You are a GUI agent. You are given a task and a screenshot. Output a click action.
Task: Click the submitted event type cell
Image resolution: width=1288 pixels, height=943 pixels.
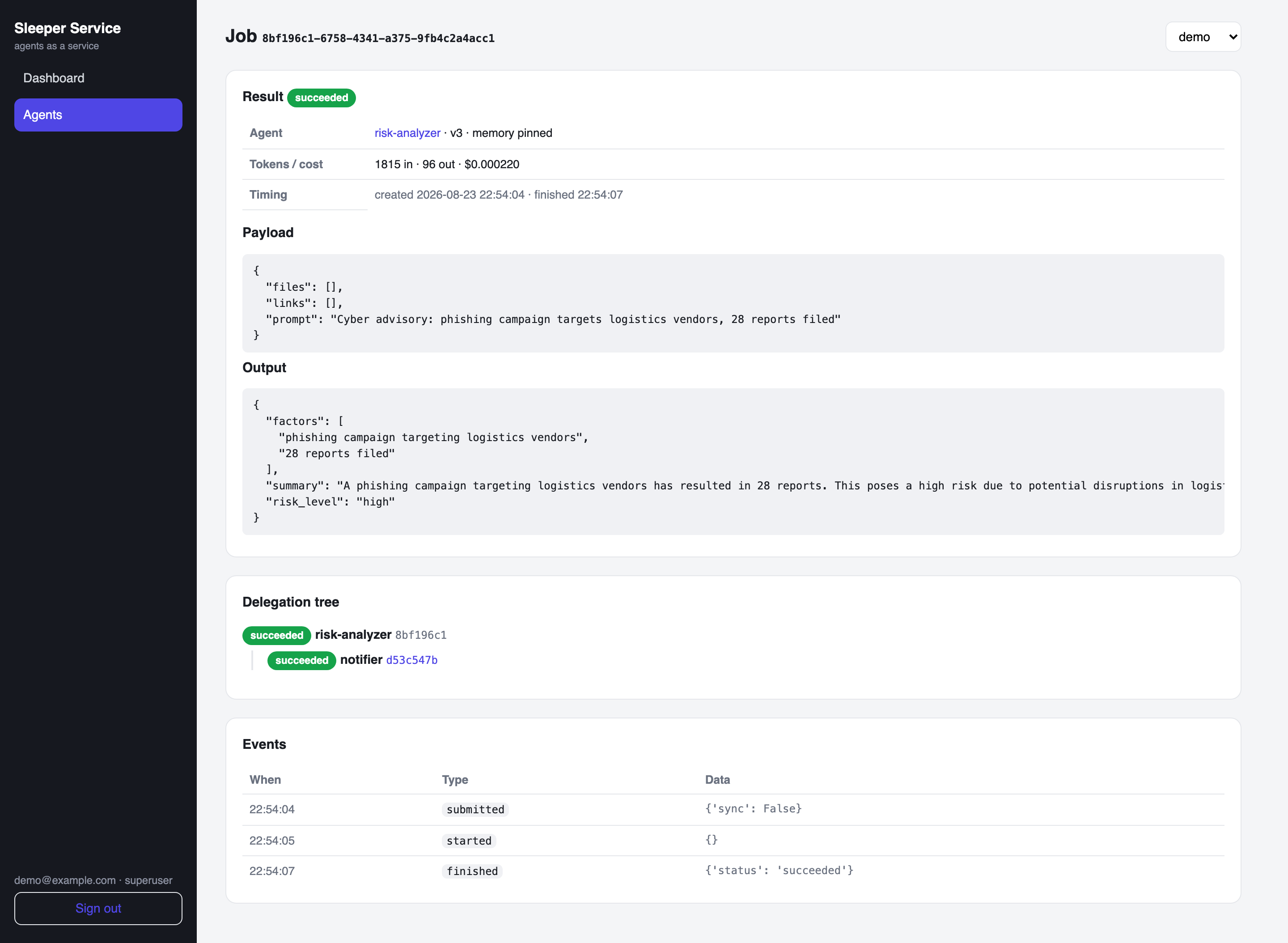click(x=475, y=809)
